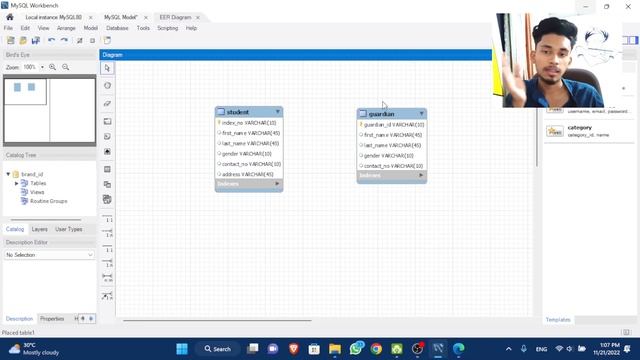Open the Edit menu
640x360 pixels.
(x=25, y=28)
